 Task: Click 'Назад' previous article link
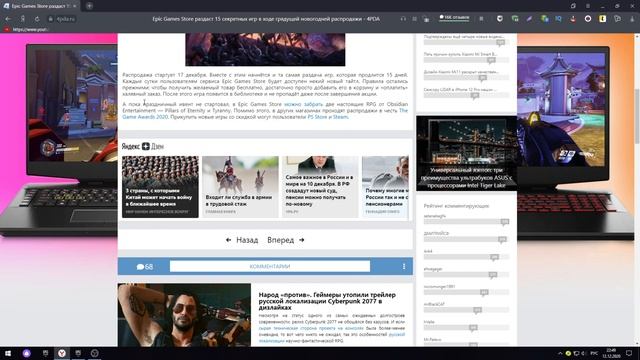click(x=242, y=240)
